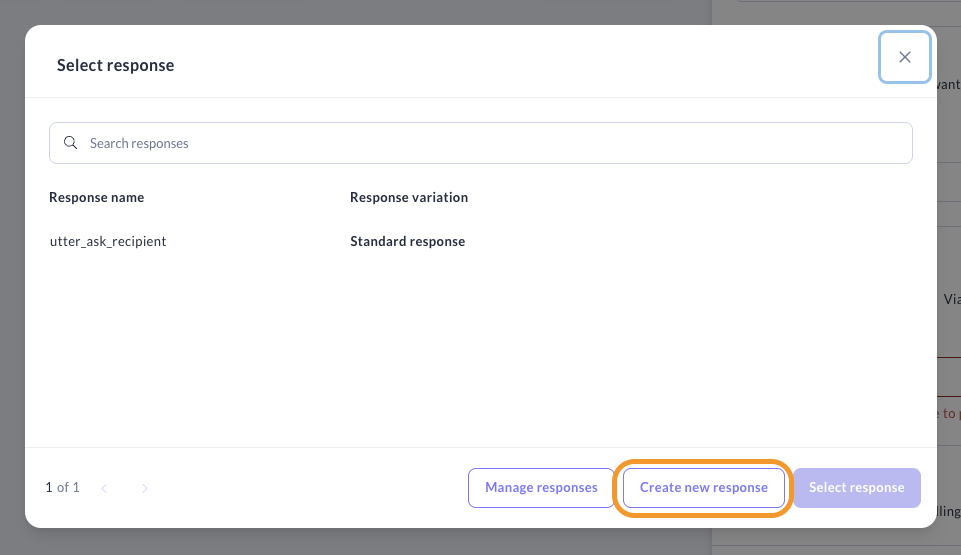The height and width of the screenshot is (555, 961).
Task: Click the '1 of 1' page indicator
Action: click(62, 488)
